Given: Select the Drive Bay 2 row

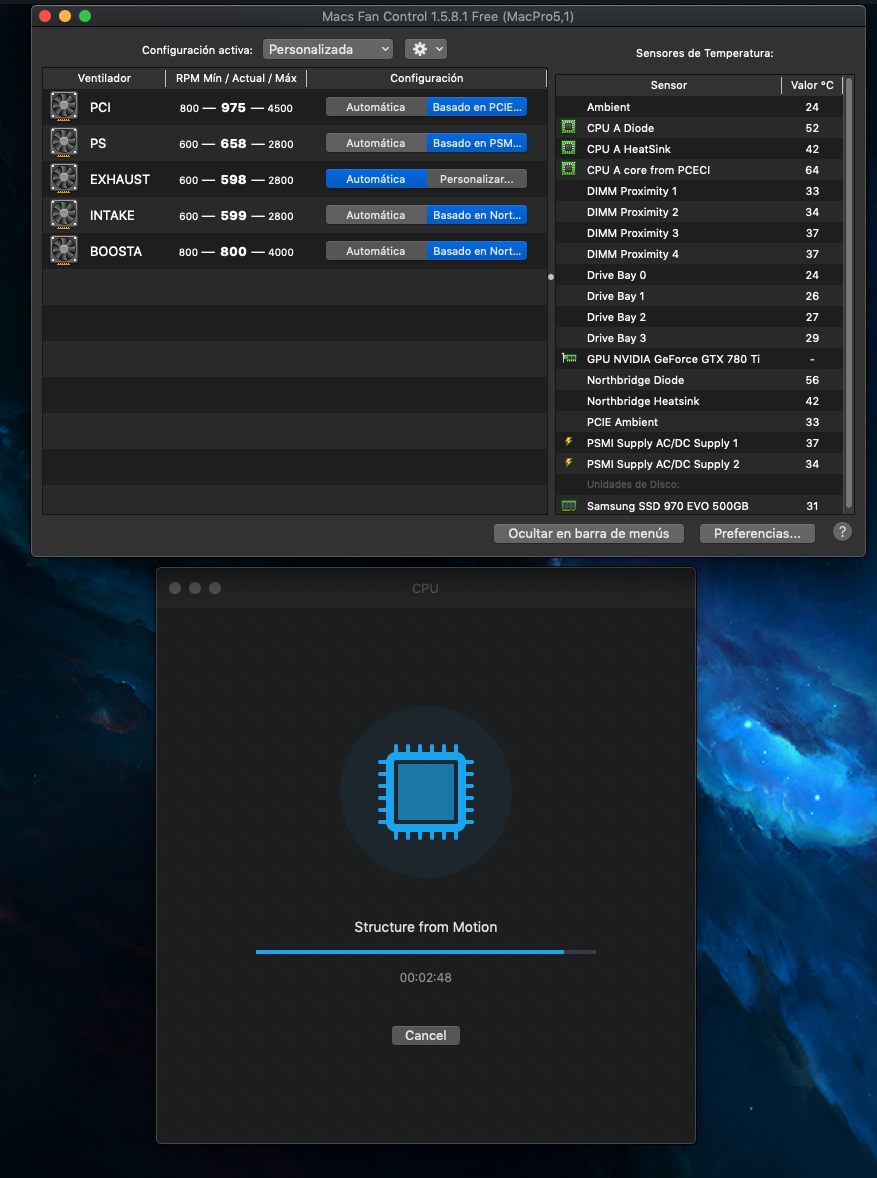Looking at the screenshot, I should coord(700,317).
